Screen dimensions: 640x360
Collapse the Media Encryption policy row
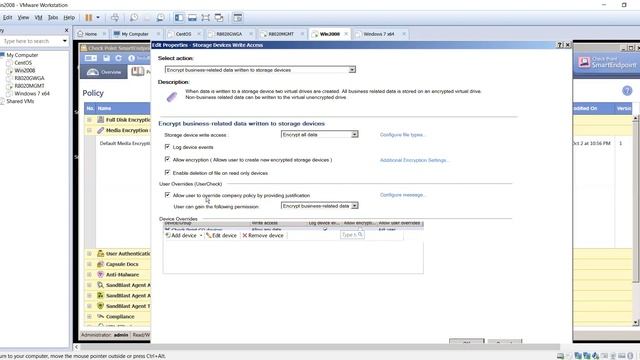(89, 130)
